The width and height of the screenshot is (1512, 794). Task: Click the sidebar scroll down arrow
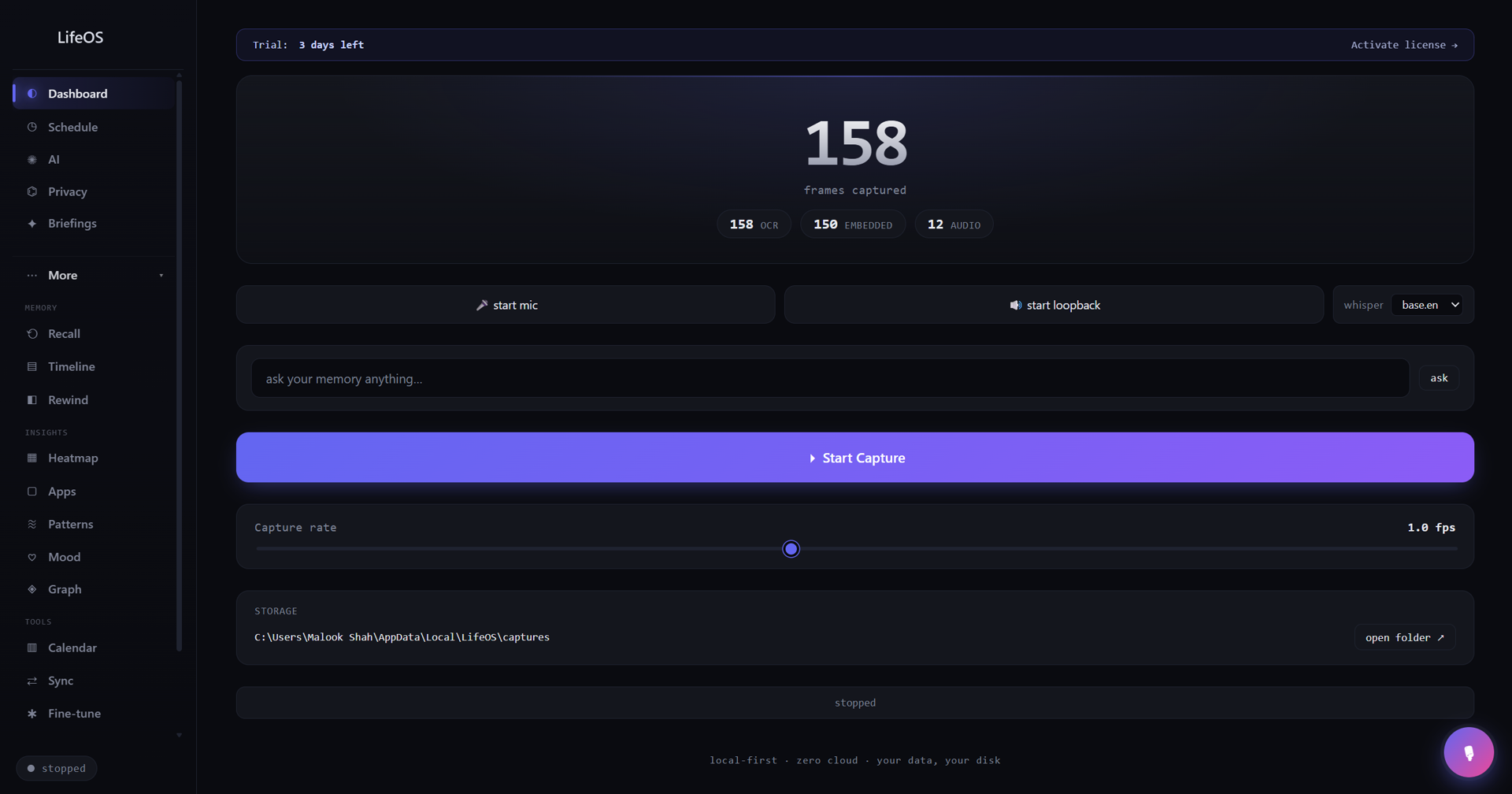tap(179, 736)
